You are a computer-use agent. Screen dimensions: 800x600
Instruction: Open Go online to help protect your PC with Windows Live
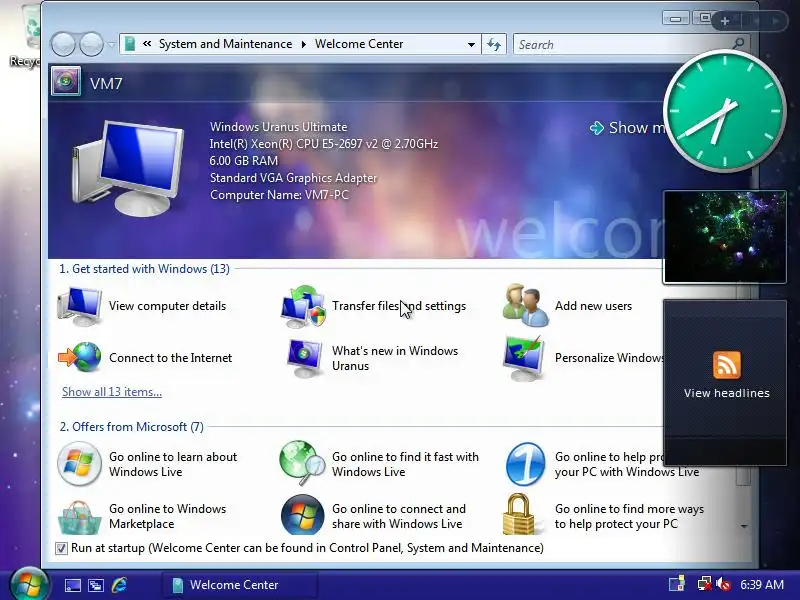(602, 464)
